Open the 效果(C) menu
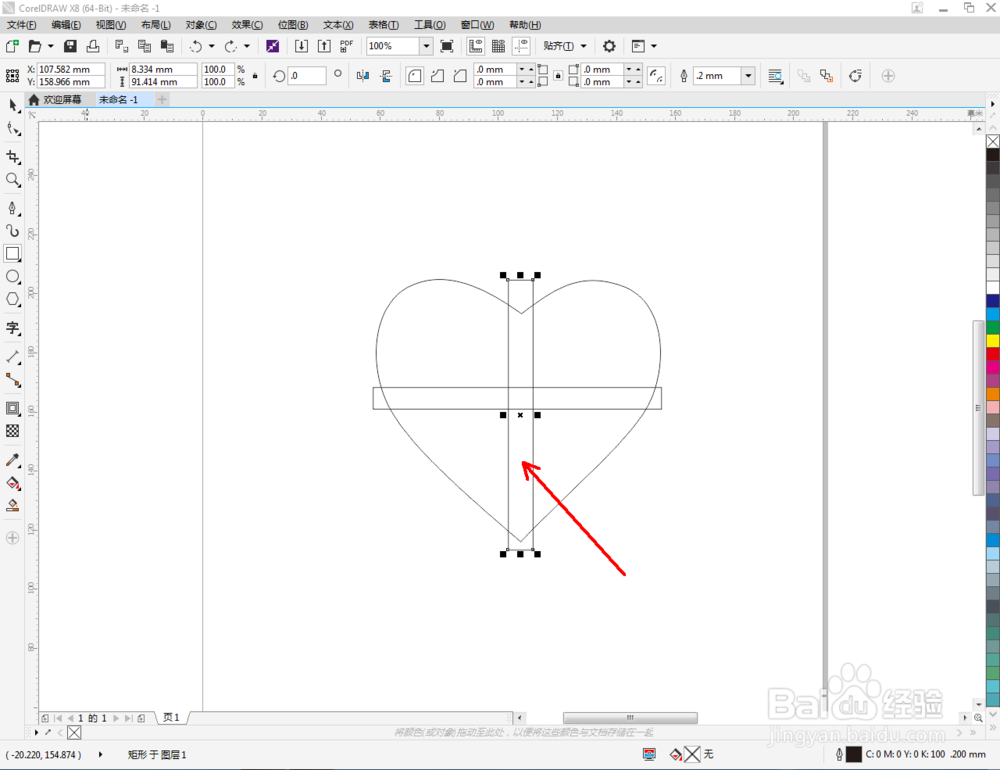 [x=247, y=25]
